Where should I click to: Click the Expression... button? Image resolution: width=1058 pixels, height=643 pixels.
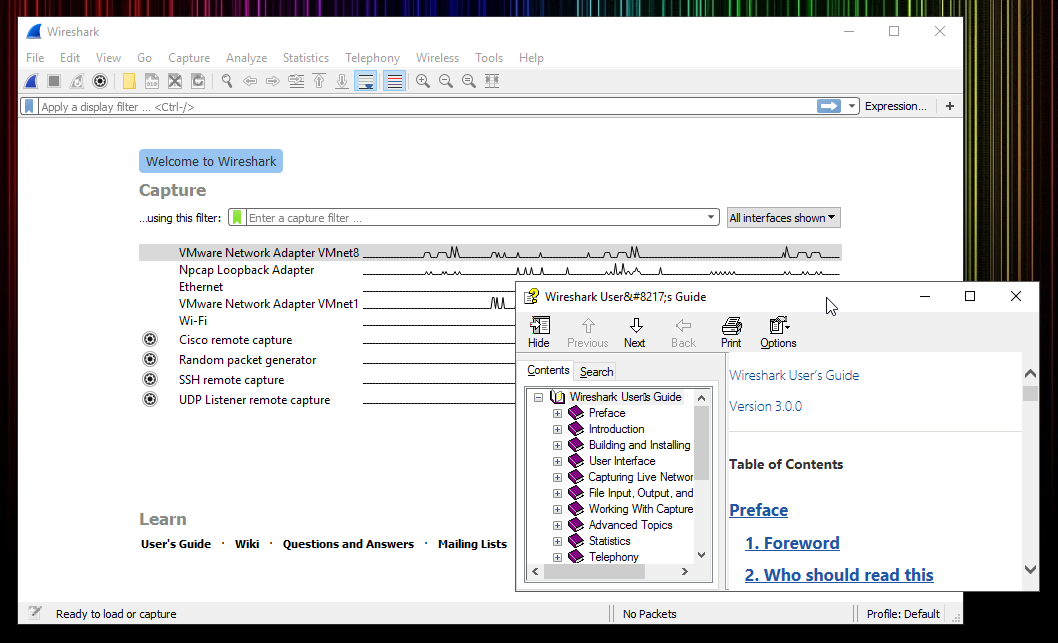coord(895,106)
